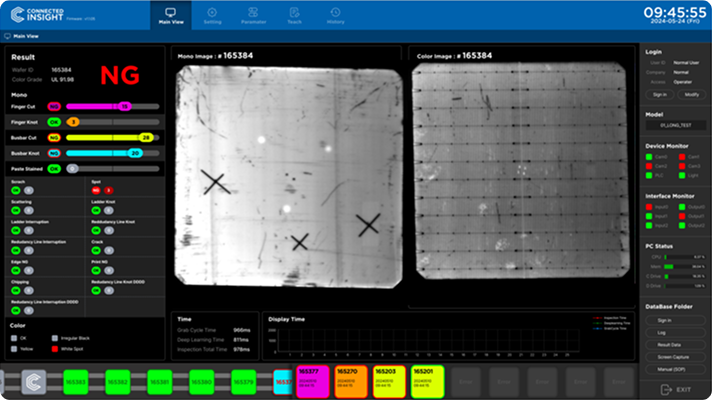Adjust the magenta Finger Cut slider handle
This screenshot has width=712, height=400.
pos(124,107)
